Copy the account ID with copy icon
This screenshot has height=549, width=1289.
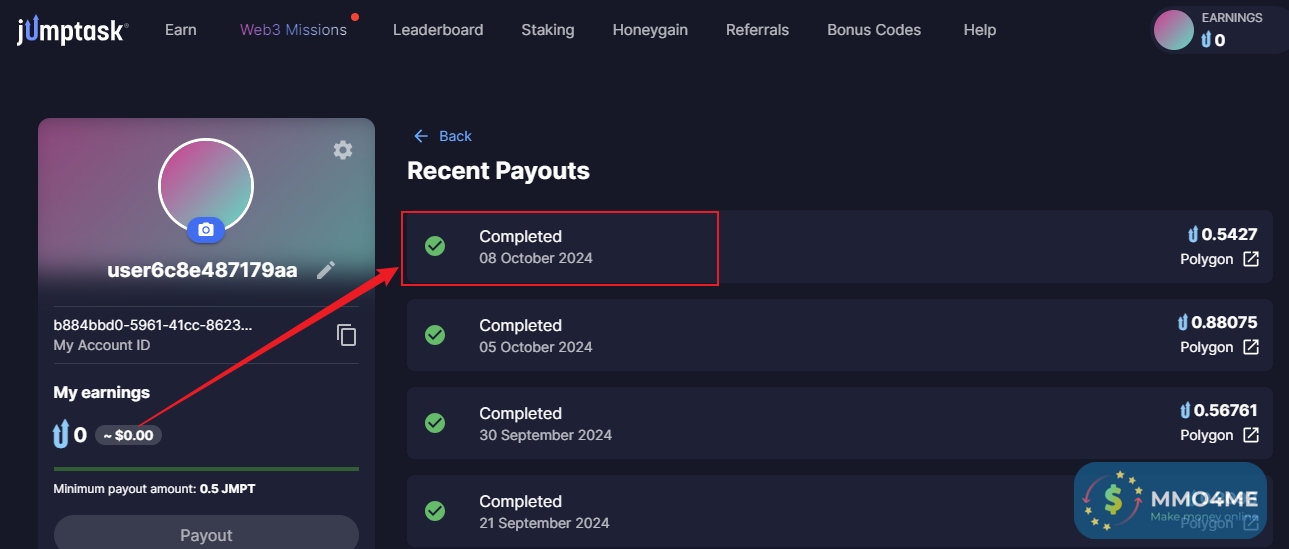click(346, 335)
